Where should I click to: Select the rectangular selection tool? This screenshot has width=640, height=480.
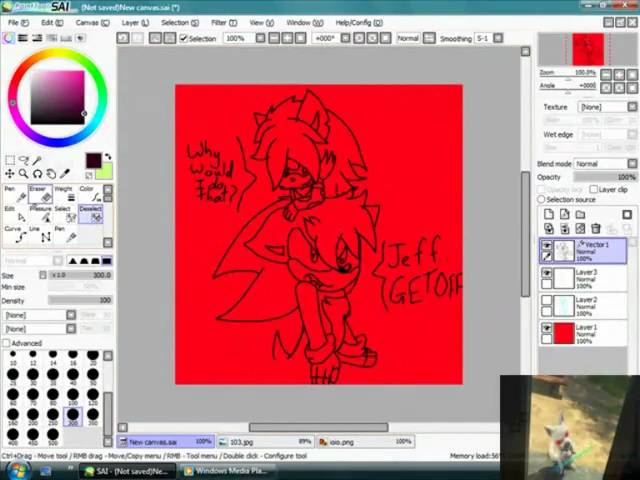(10, 160)
